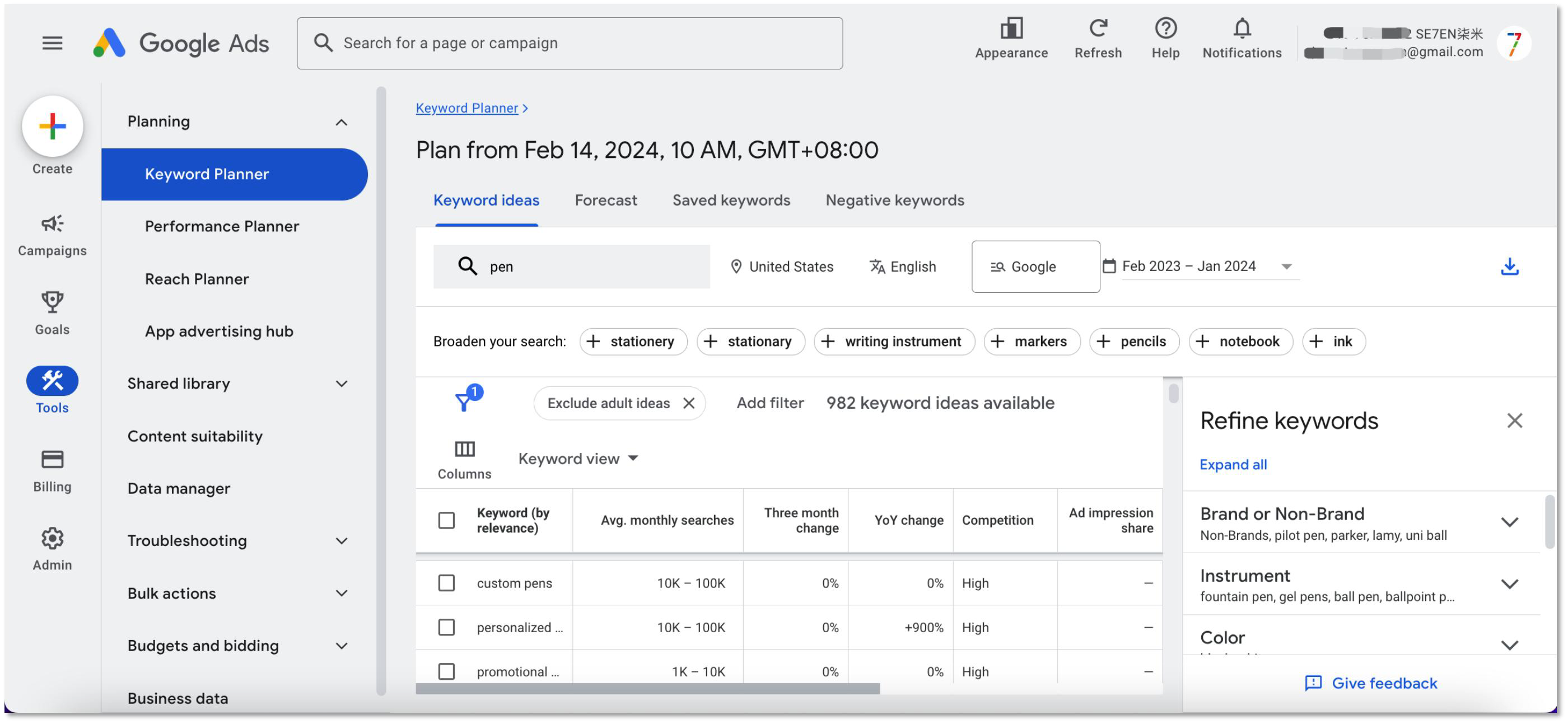Download keyword ideas using the download icon
This screenshot has height=724, width=1568.
click(x=1510, y=267)
